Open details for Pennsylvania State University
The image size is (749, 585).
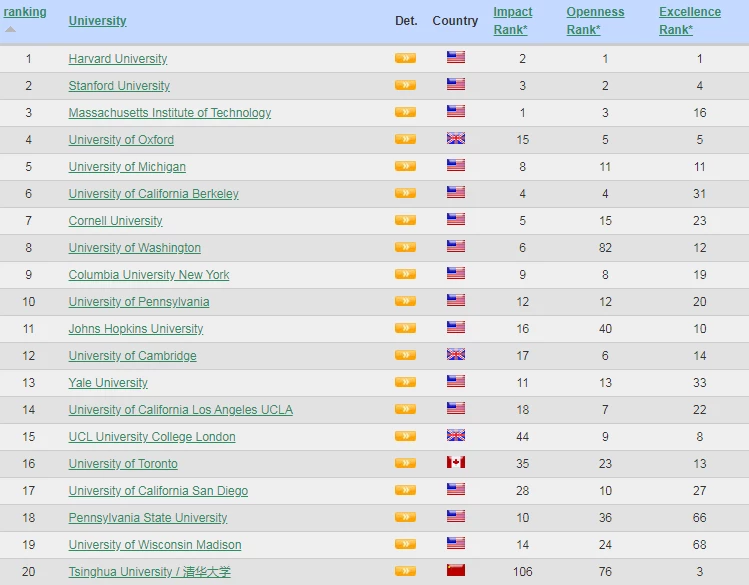(405, 517)
